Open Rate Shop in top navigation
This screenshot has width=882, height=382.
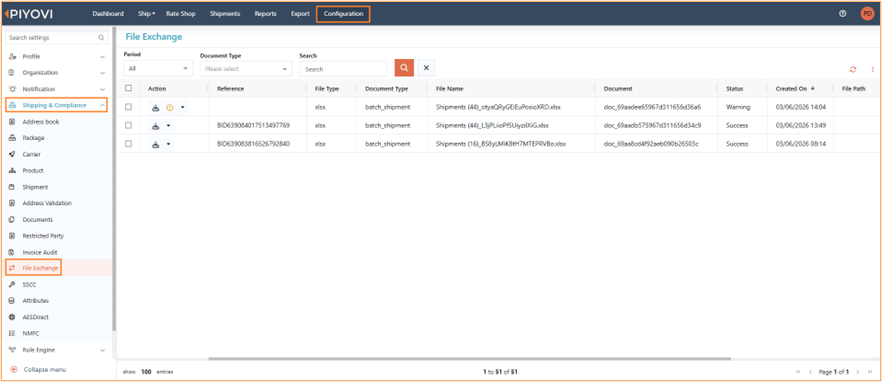click(181, 14)
